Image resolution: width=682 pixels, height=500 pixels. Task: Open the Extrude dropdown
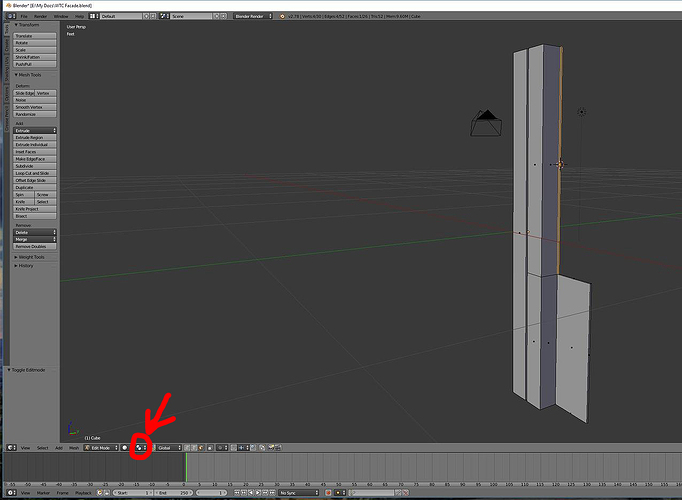click(35, 130)
